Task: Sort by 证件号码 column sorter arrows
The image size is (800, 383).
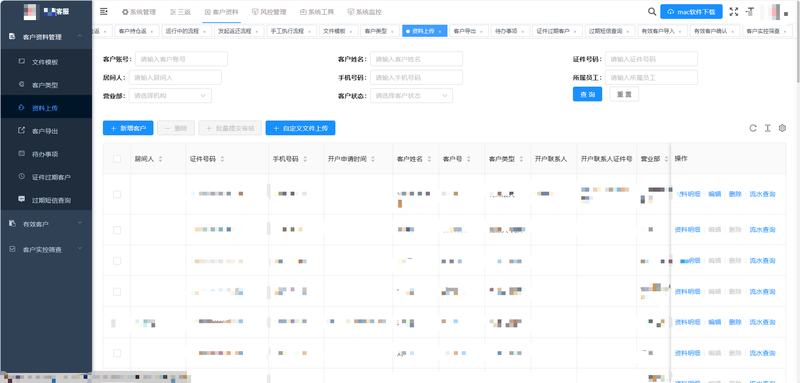Action: click(222, 159)
